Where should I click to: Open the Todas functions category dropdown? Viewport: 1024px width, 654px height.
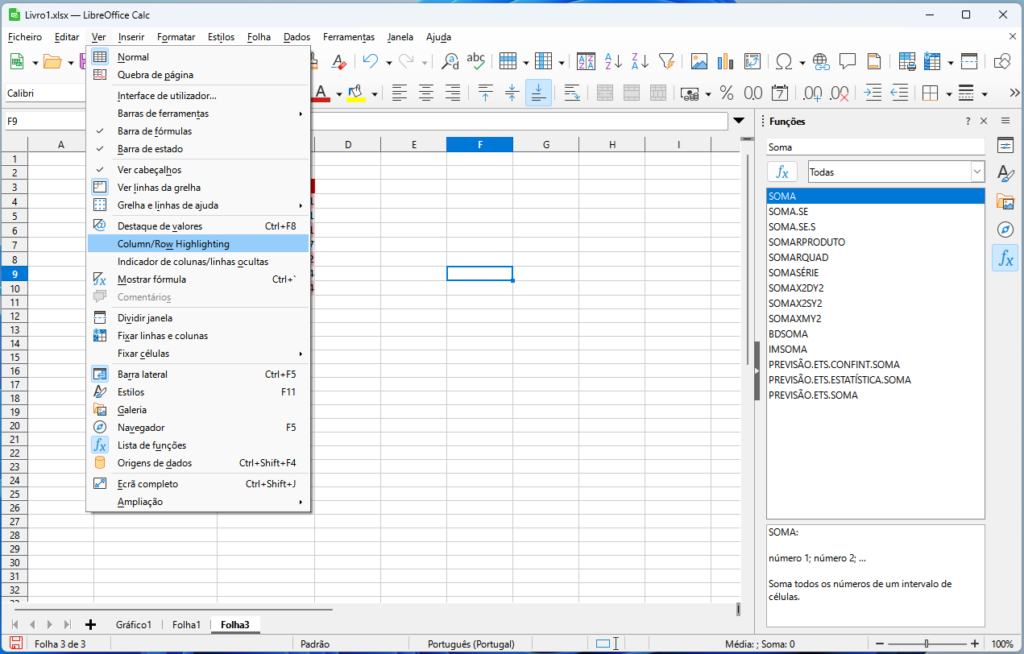point(894,171)
